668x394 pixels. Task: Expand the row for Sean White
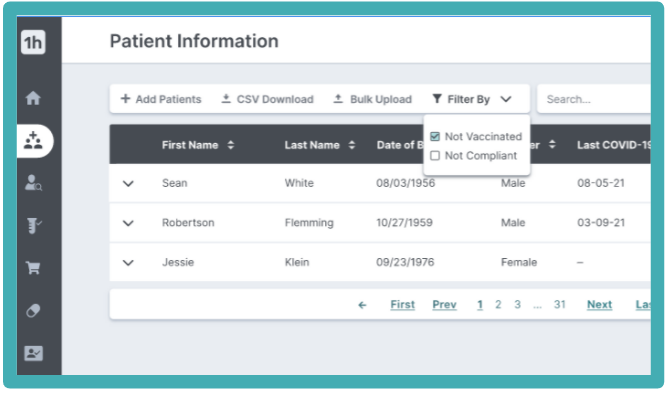(x=128, y=184)
